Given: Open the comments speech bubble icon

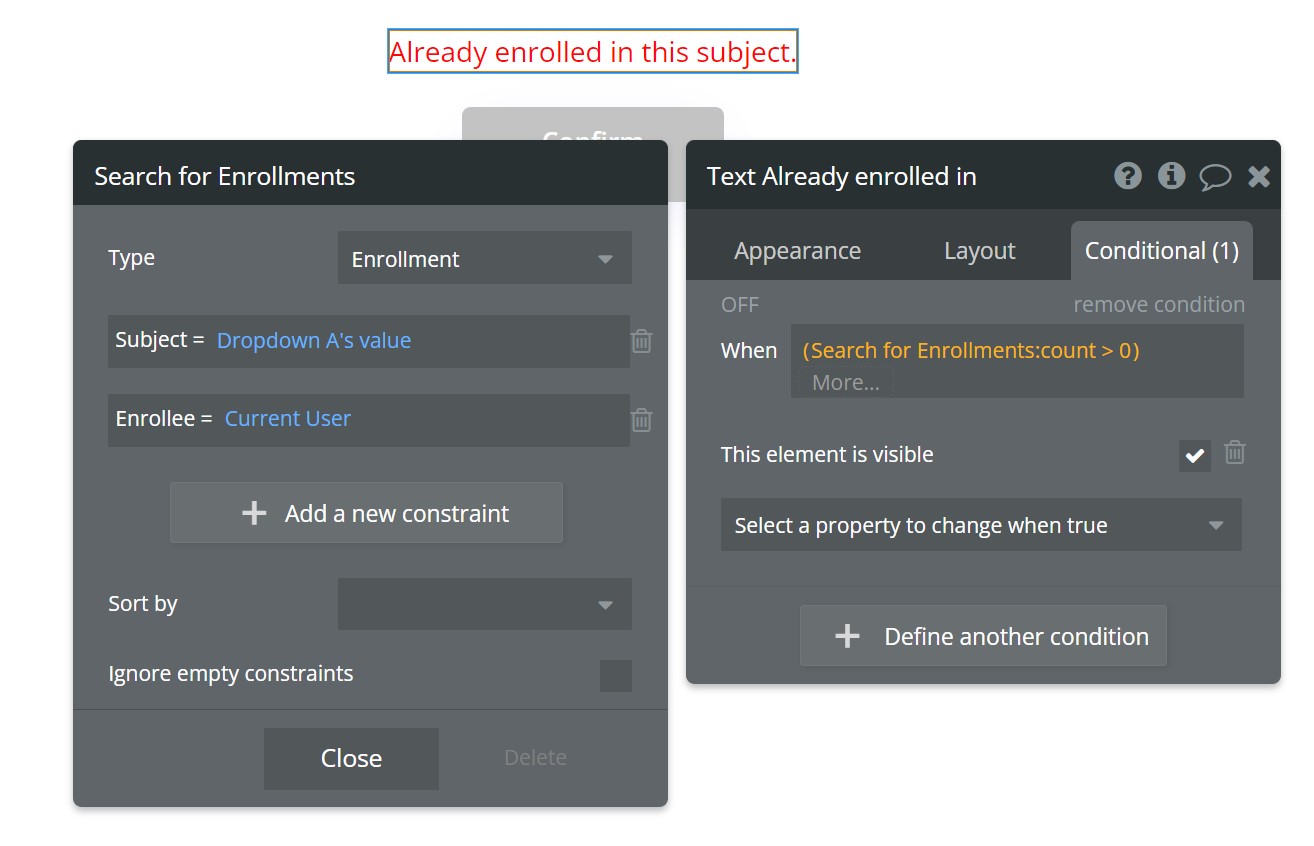Looking at the screenshot, I should 1215,177.
